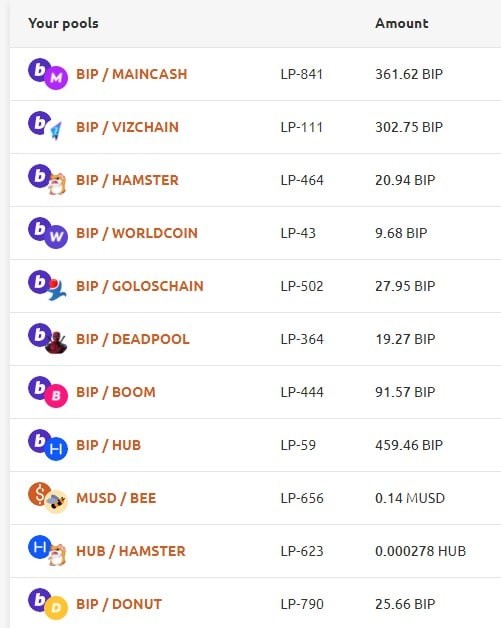501x628 pixels.
Task: Select the LP-59 token label
Action: (298, 445)
